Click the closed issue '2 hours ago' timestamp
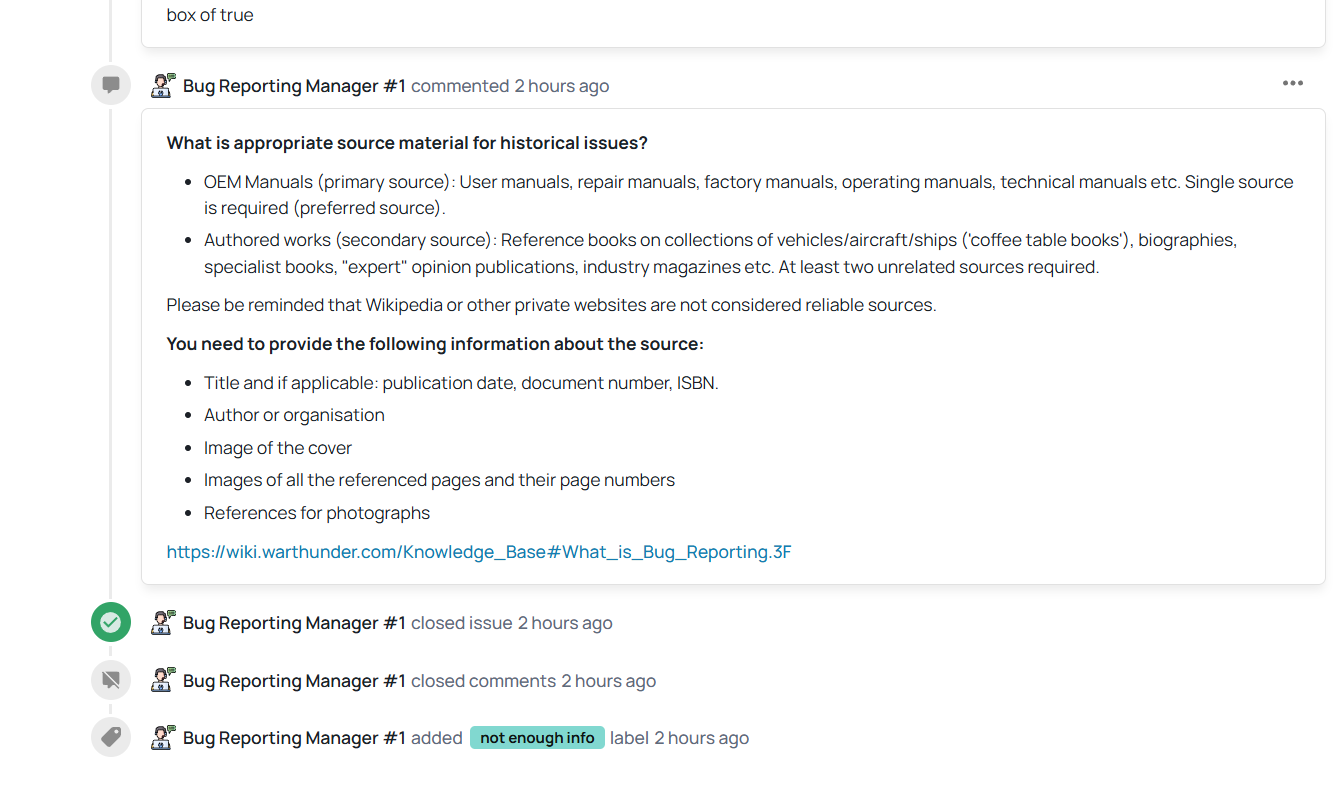1342x786 pixels. [x=564, y=623]
